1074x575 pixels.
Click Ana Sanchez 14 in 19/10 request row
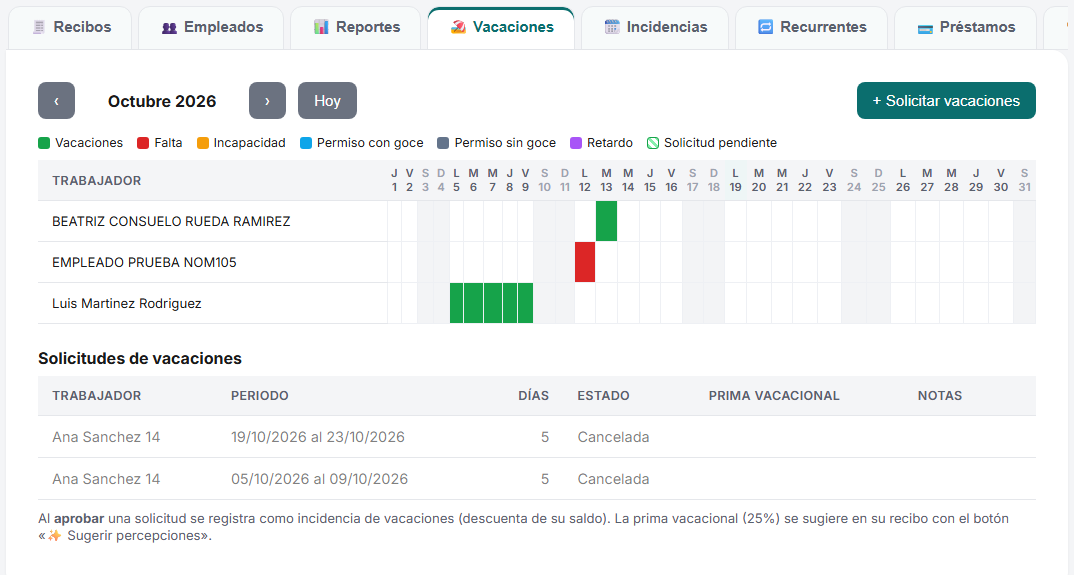point(106,437)
